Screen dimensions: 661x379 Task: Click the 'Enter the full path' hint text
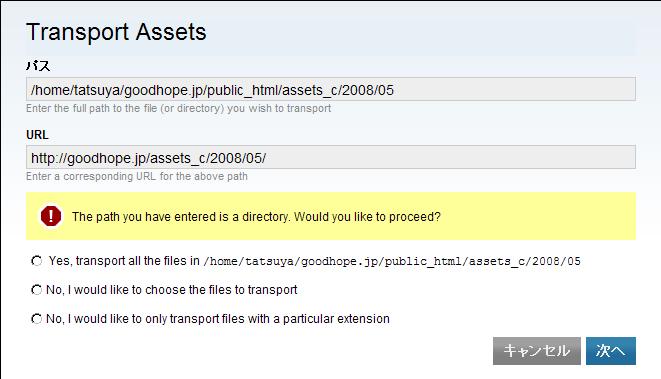pyautogui.click(x=178, y=109)
